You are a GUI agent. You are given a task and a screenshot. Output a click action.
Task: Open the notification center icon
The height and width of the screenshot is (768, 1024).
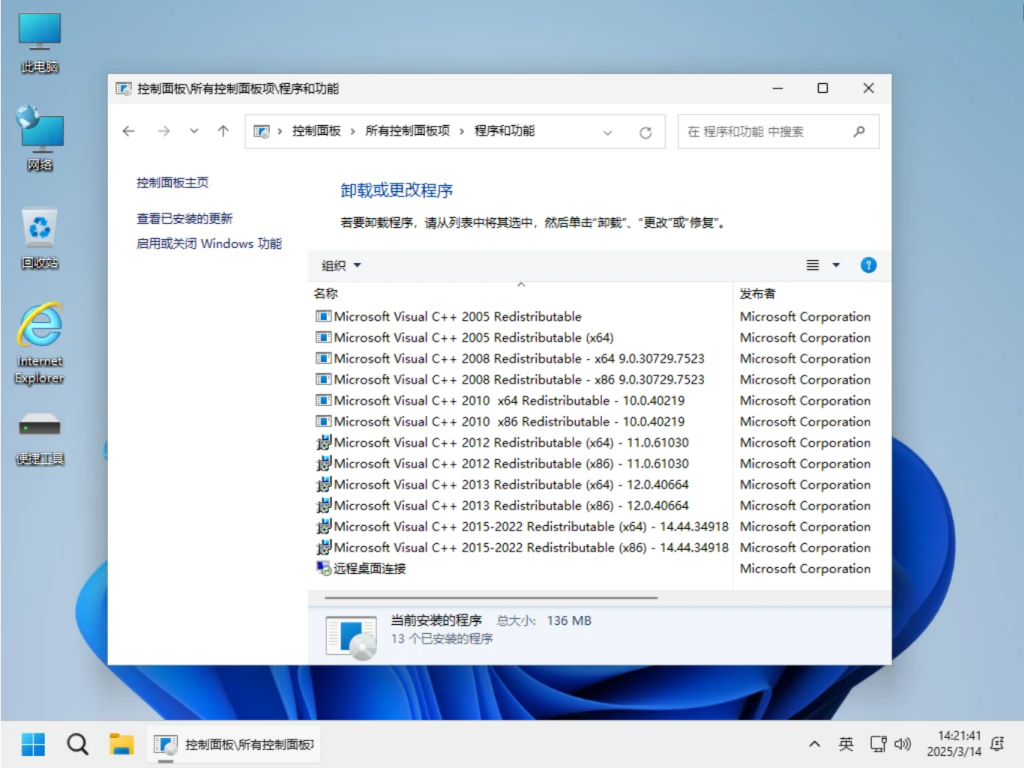point(997,744)
